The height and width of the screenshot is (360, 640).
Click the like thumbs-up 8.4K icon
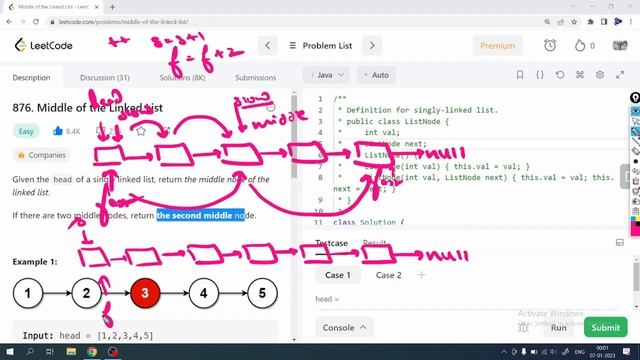58,131
